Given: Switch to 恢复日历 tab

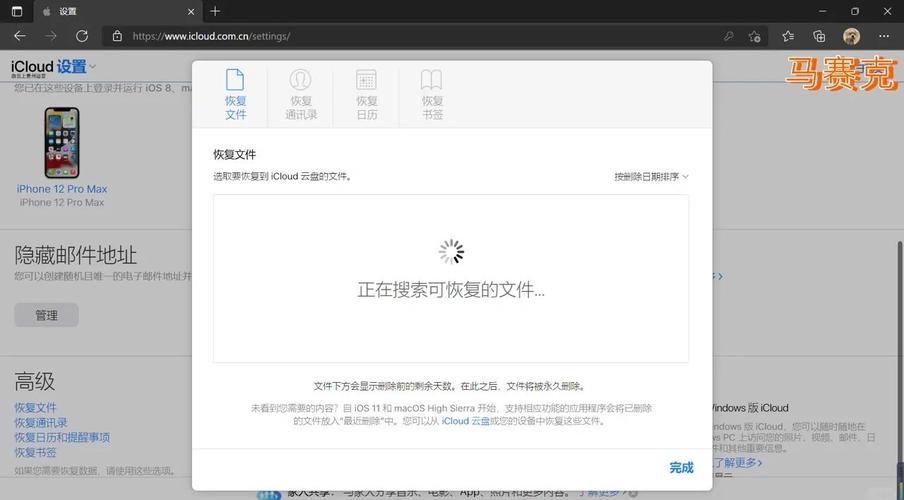Looking at the screenshot, I should pyautogui.click(x=367, y=94).
